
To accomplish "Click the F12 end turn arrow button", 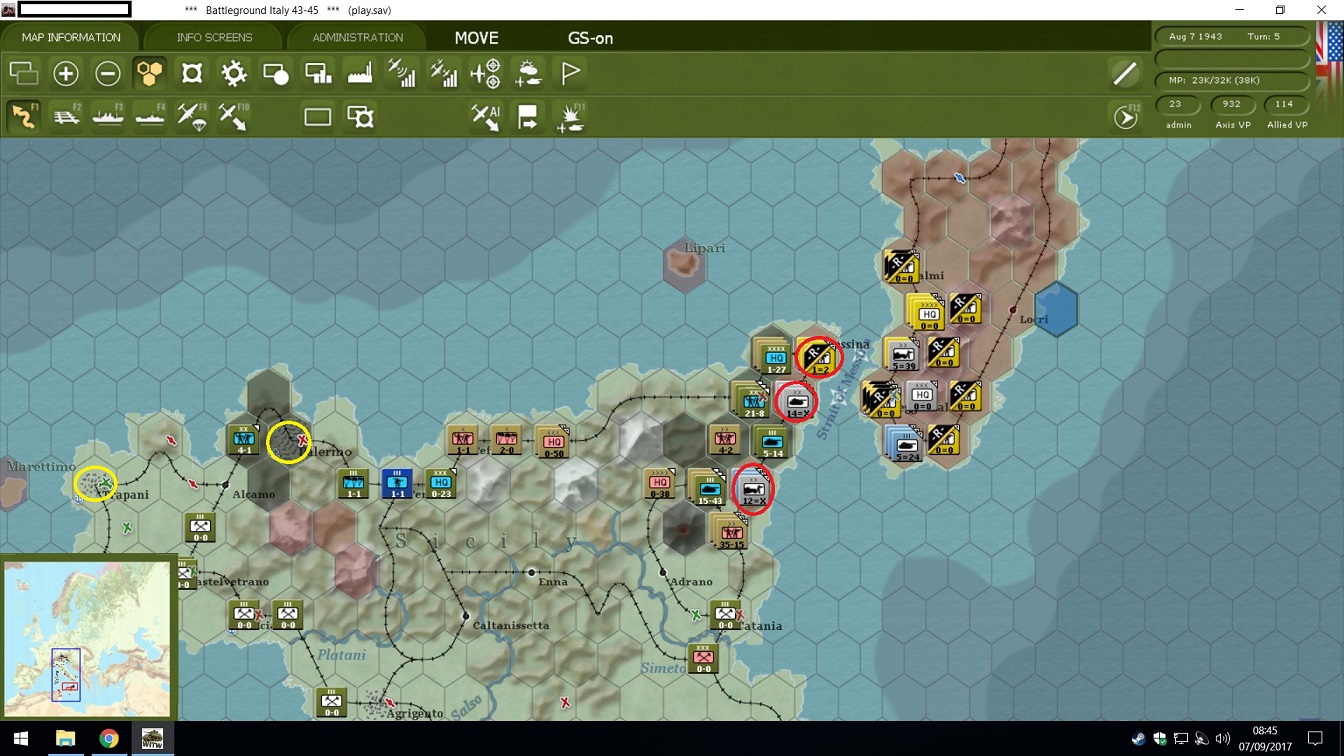I will 1126,117.
